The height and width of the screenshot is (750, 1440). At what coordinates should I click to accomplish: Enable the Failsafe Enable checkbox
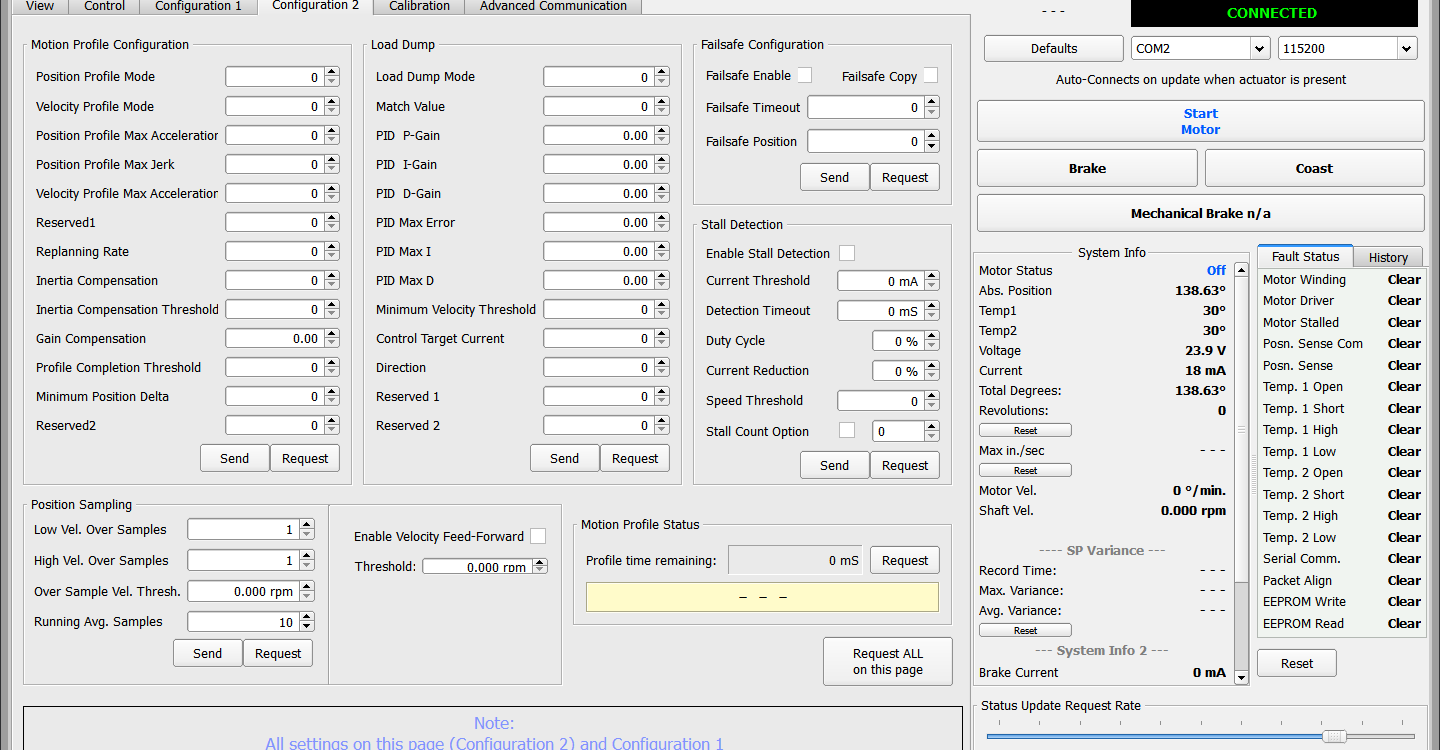tap(804, 75)
